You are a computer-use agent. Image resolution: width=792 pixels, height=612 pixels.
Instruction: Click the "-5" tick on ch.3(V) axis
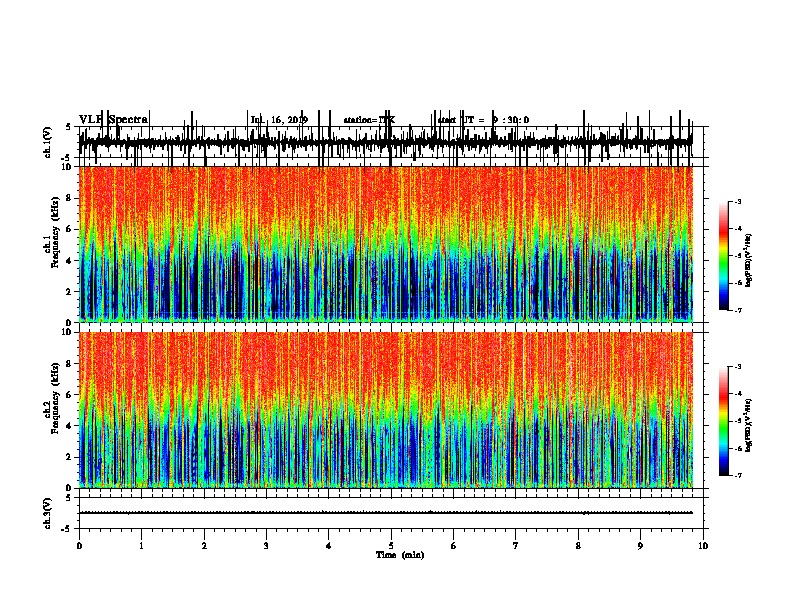(x=68, y=529)
